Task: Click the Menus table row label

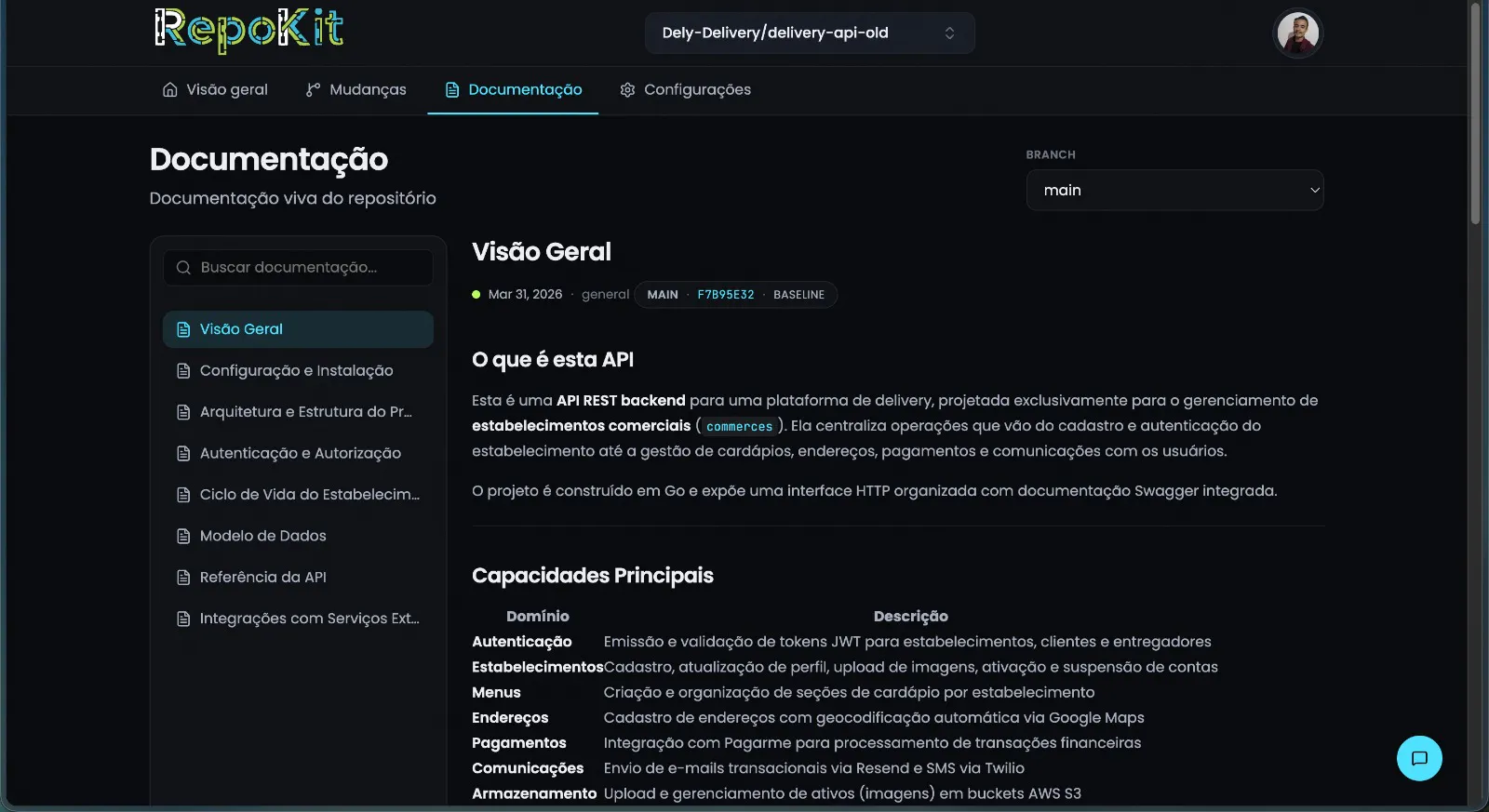Action: coord(496,692)
